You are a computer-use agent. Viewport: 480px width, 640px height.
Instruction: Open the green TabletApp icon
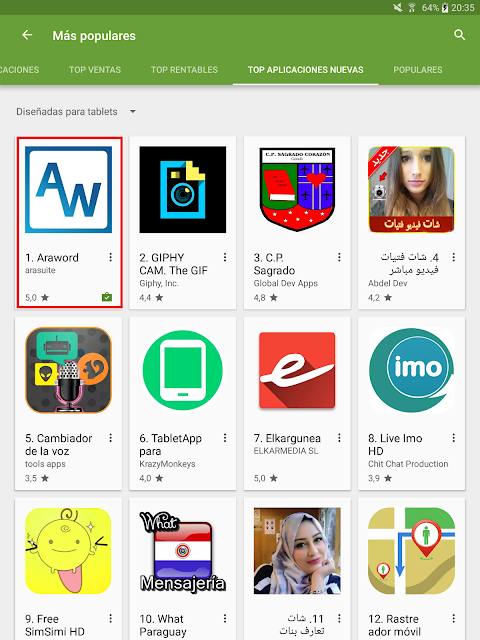pyautogui.click(x=183, y=370)
